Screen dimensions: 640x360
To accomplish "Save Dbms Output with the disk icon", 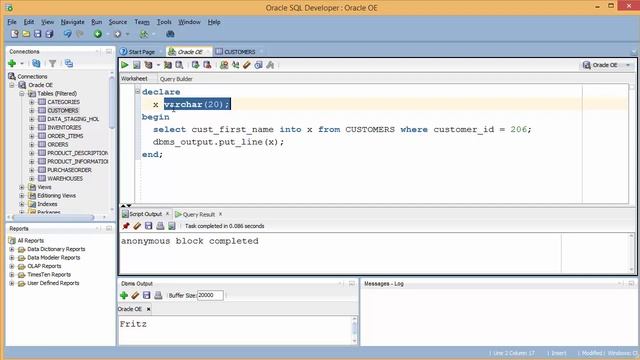I will coord(147,295).
